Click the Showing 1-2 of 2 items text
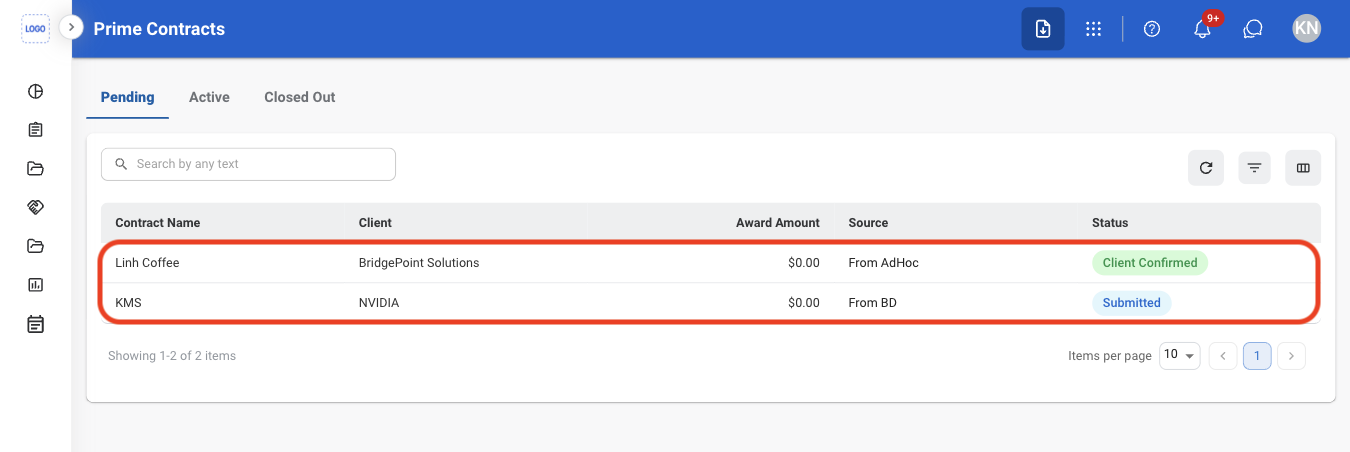This screenshot has height=452, width=1350. click(x=172, y=356)
